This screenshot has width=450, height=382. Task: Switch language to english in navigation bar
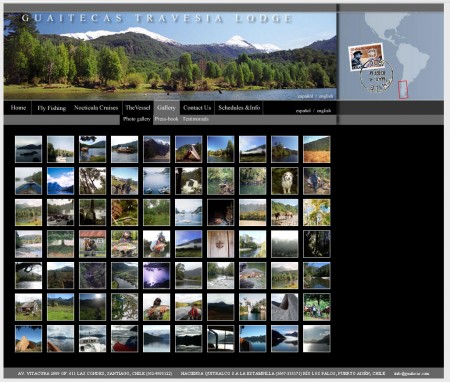point(324,111)
